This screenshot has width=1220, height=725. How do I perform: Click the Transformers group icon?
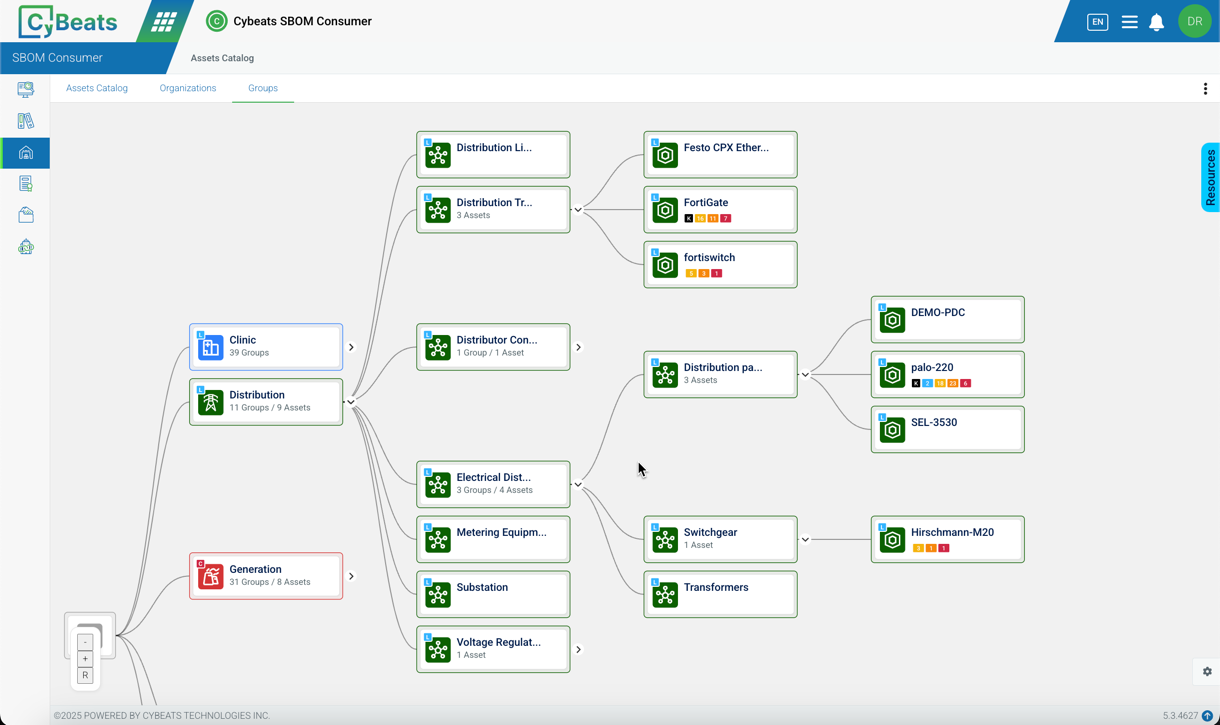pos(665,595)
